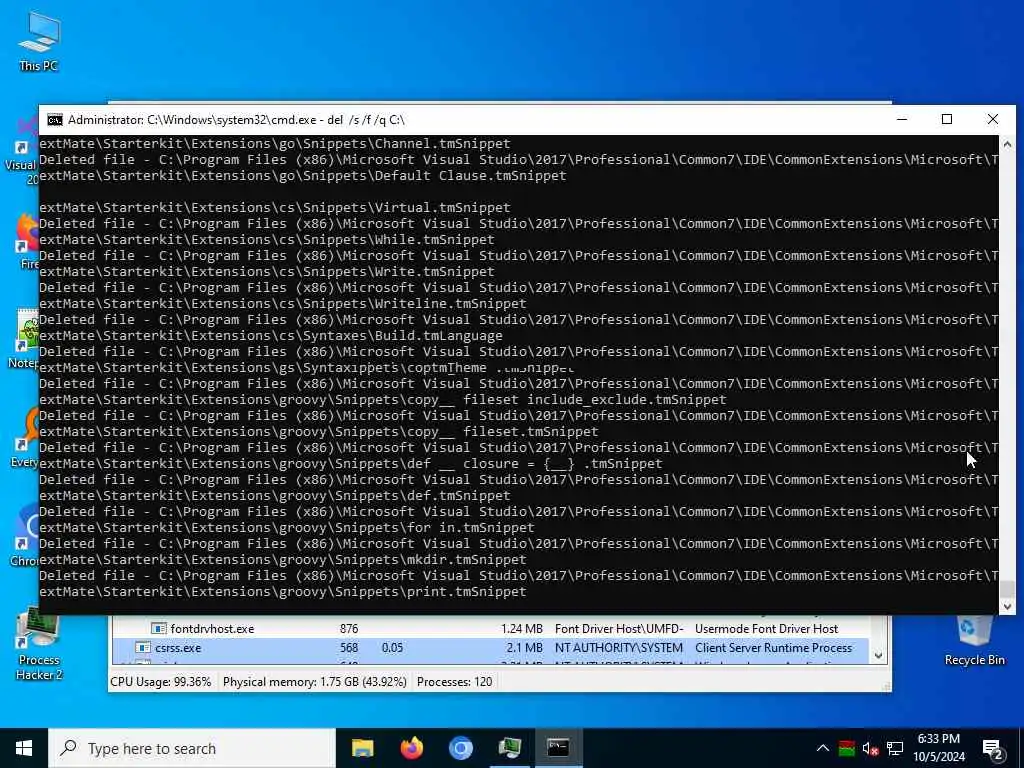Click the muted volume tray icon
1024x768 pixels.
click(870, 748)
